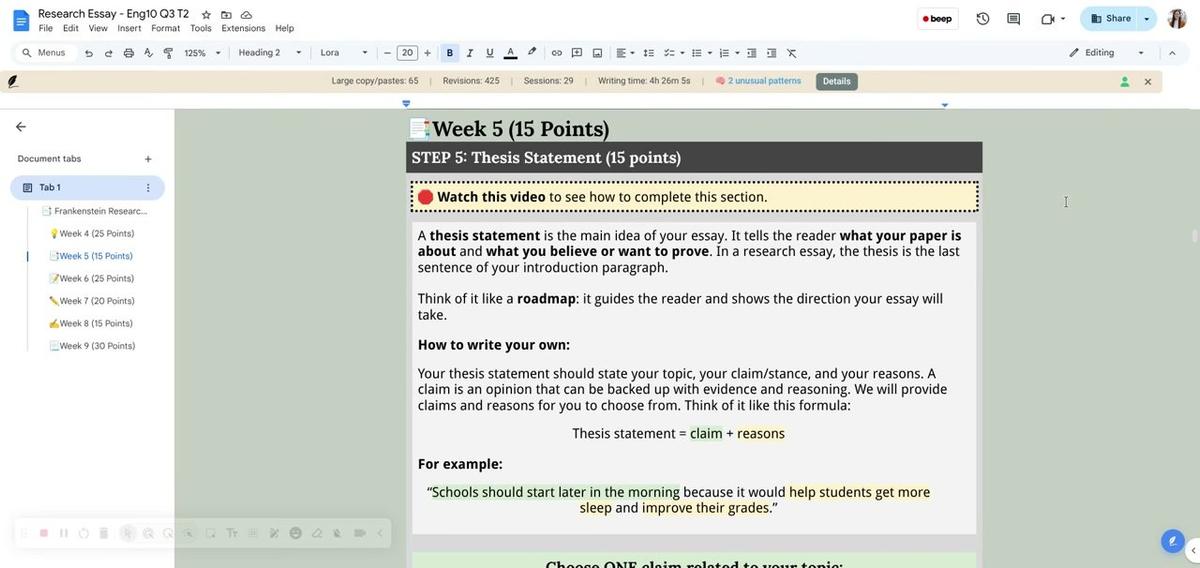Toggle bold formatting
Viewport: 1200px width, 568px height.
[x=450, y=53]
